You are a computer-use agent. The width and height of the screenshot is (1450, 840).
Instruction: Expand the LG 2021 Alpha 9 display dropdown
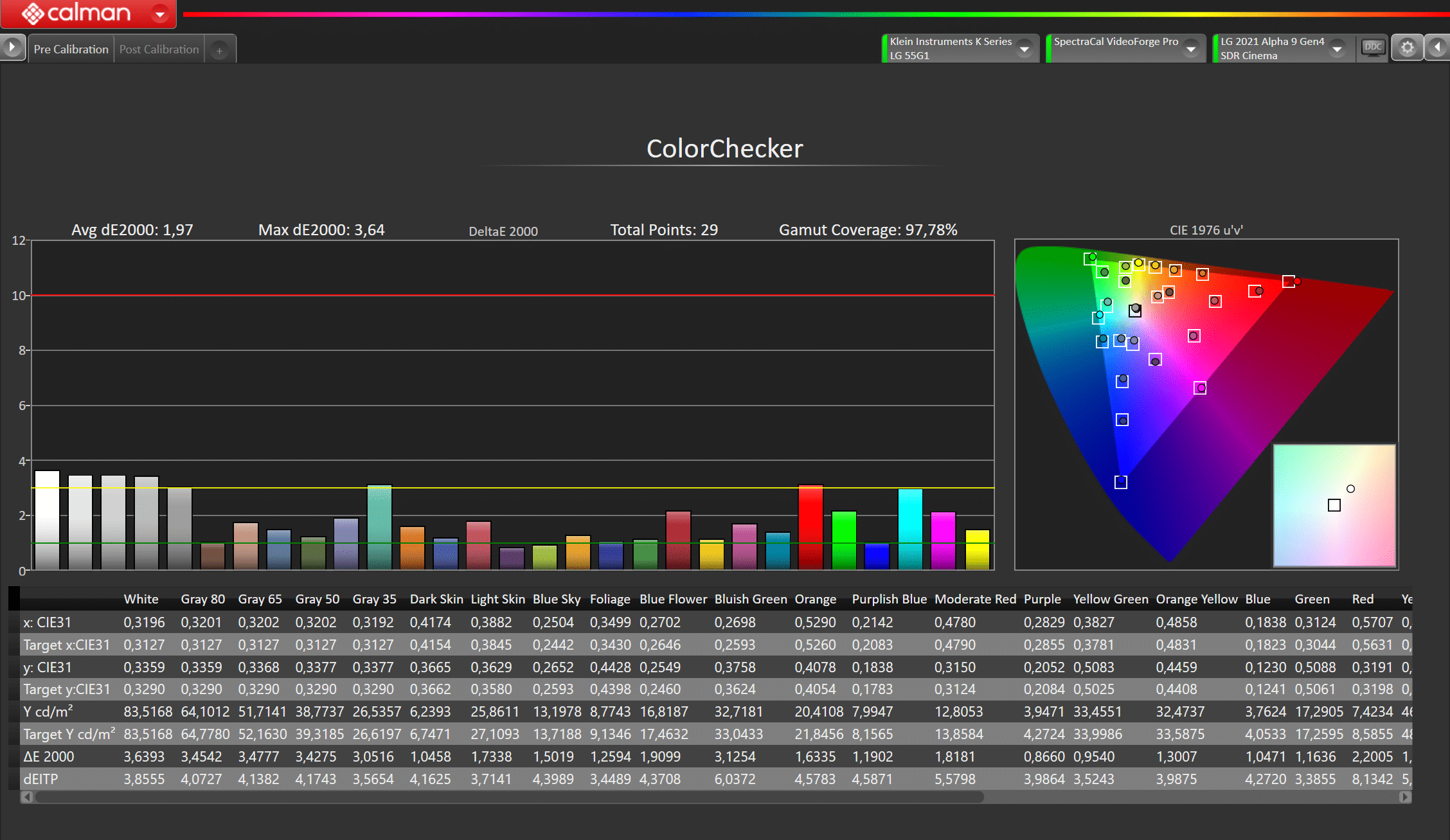[x=1337, y=49]
